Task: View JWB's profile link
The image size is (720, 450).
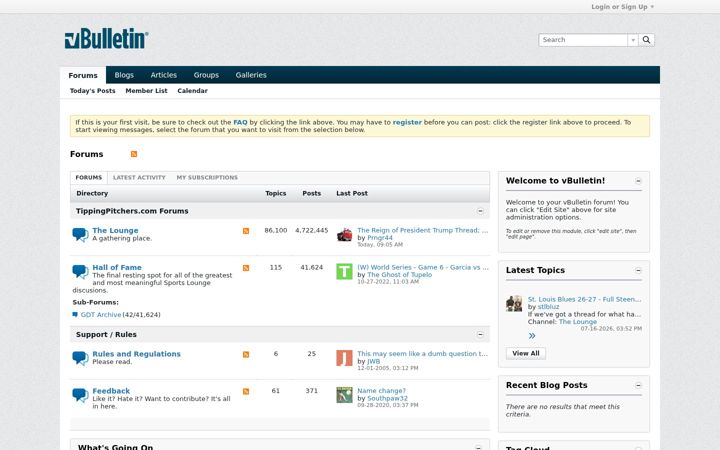Action: pos(373,361)
